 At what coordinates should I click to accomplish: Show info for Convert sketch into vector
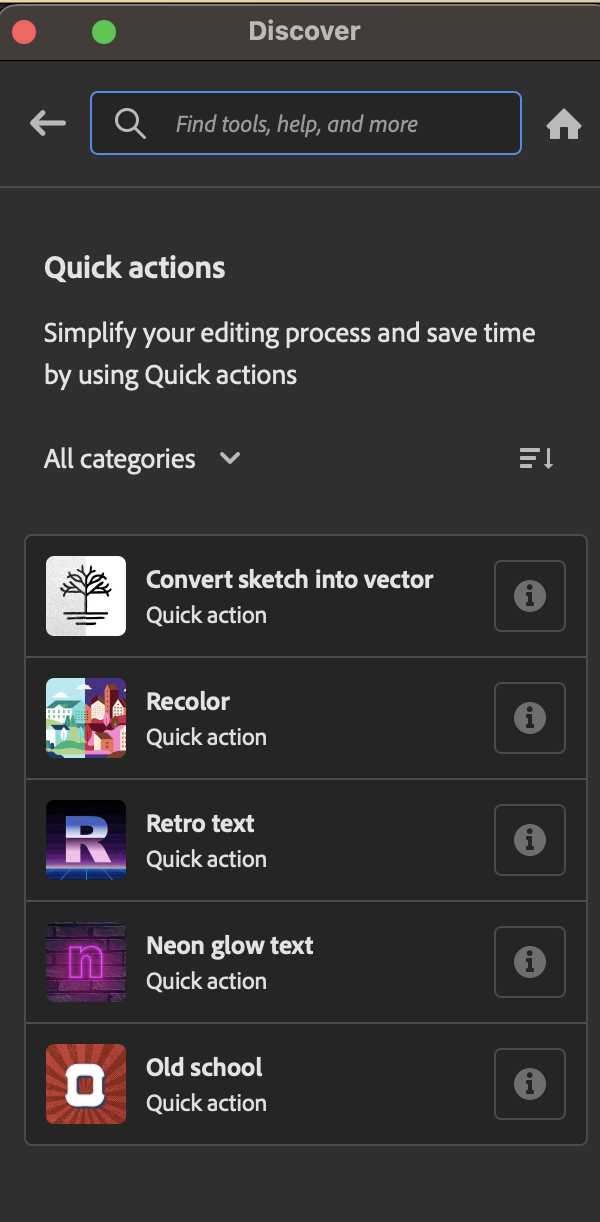pos(530,596)
